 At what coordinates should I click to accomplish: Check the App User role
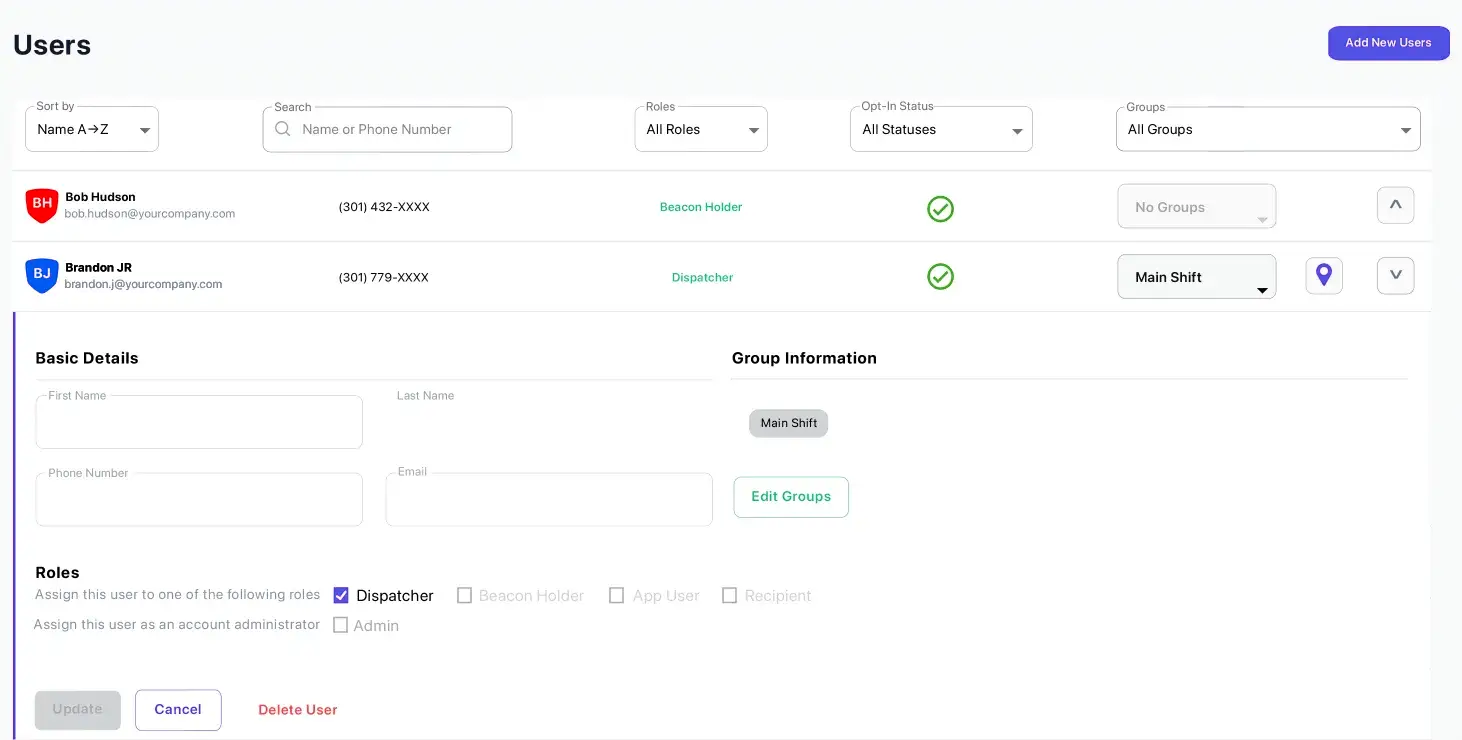click(x=617, y=595)
